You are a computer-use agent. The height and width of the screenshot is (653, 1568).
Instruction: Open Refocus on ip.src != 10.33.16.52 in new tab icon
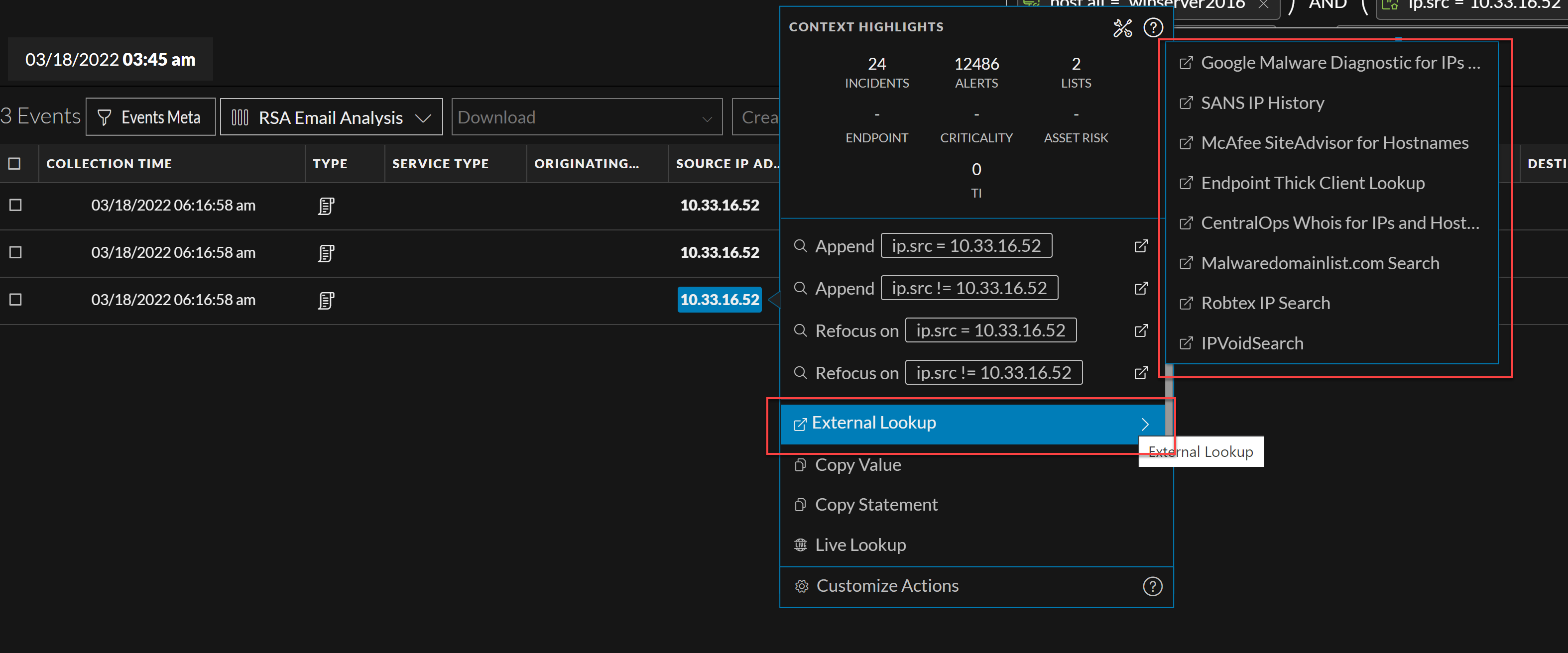coord(1141,372)
